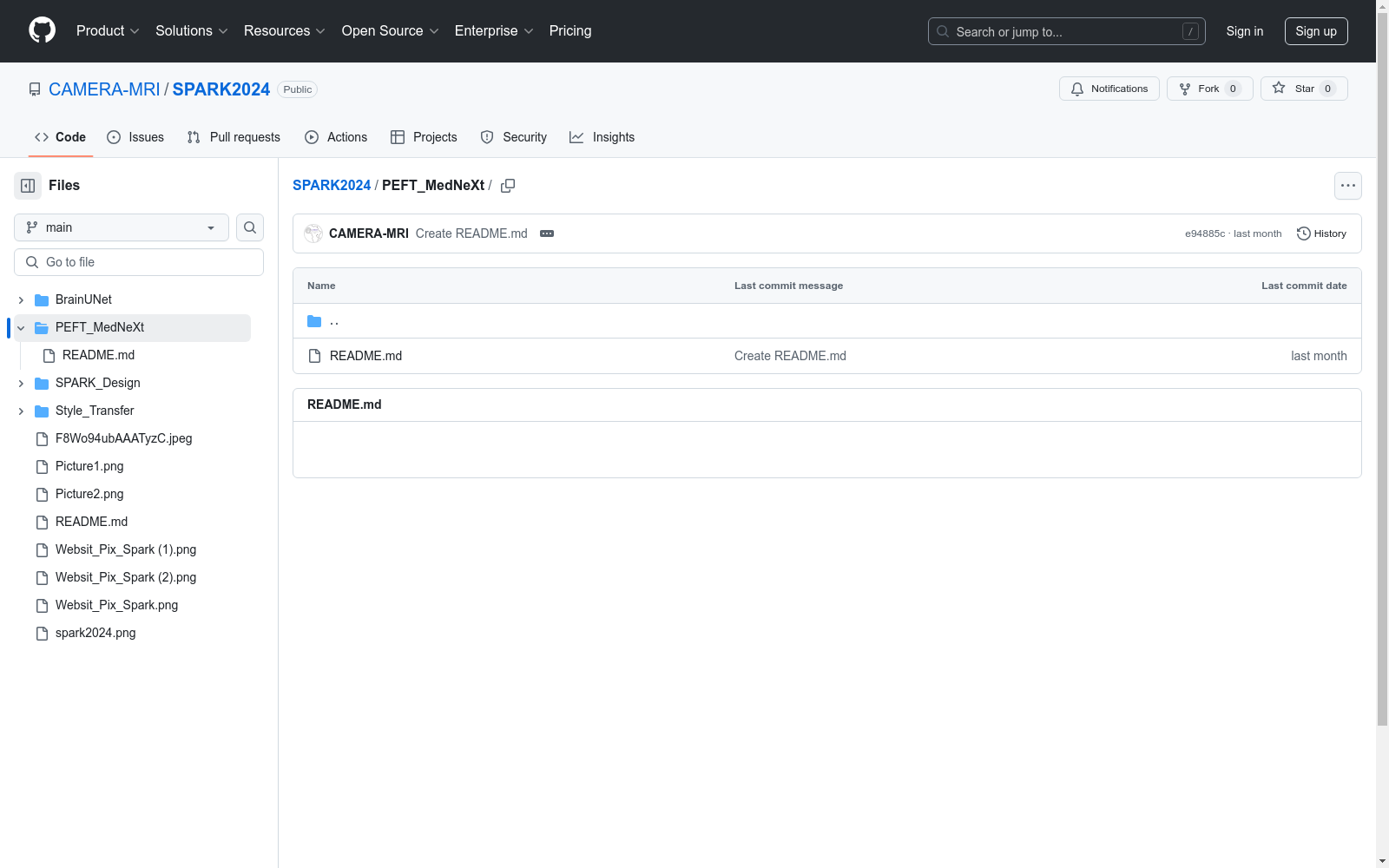Open the Resources menu
The height and width of the screenshot is (868, 1389).
285,31
